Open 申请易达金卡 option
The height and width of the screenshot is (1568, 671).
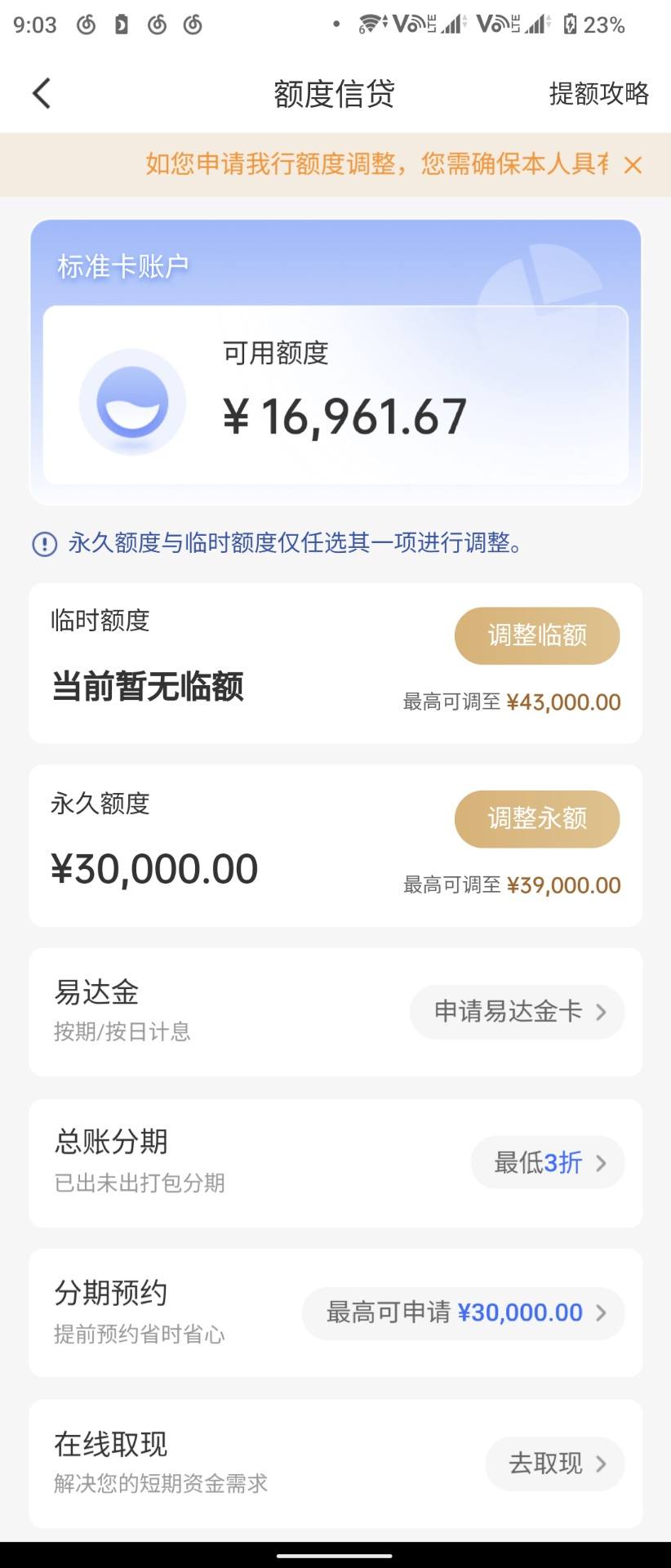[518, 1012]
